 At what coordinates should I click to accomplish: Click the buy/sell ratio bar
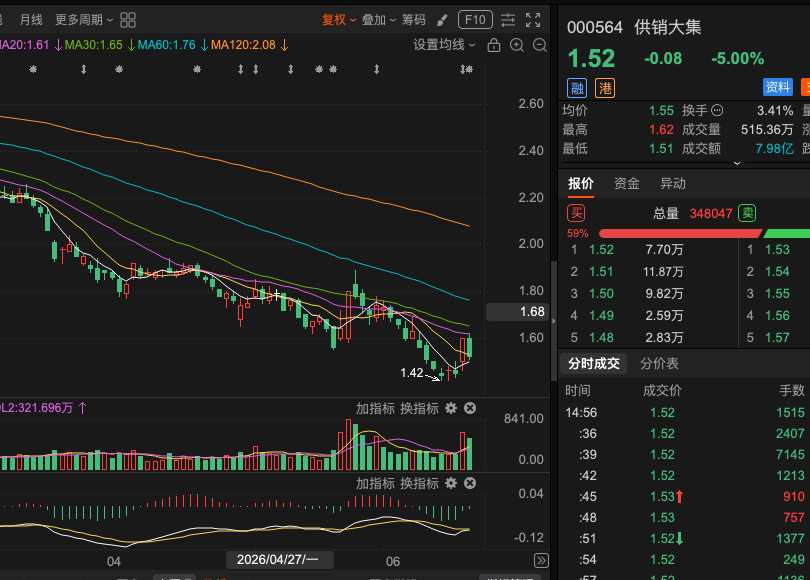704,233
